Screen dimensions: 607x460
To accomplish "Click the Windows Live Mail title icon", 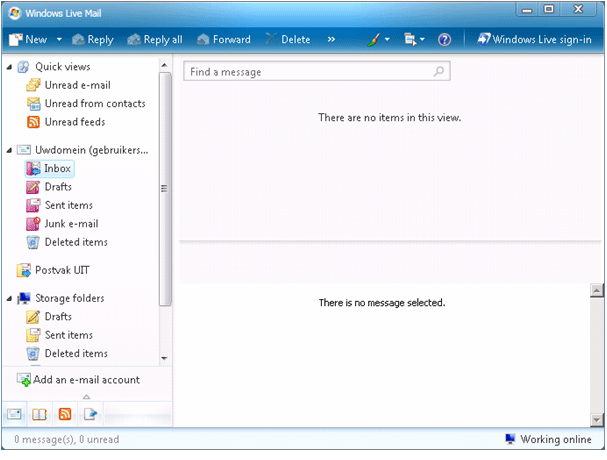I will point(15,13).
